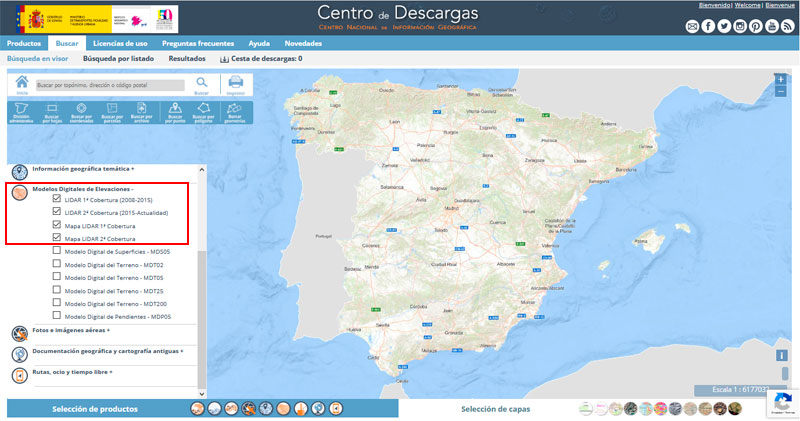Click the Bienvenido language link
Screen dimensions: 800x421
click(x=714, y=5)
